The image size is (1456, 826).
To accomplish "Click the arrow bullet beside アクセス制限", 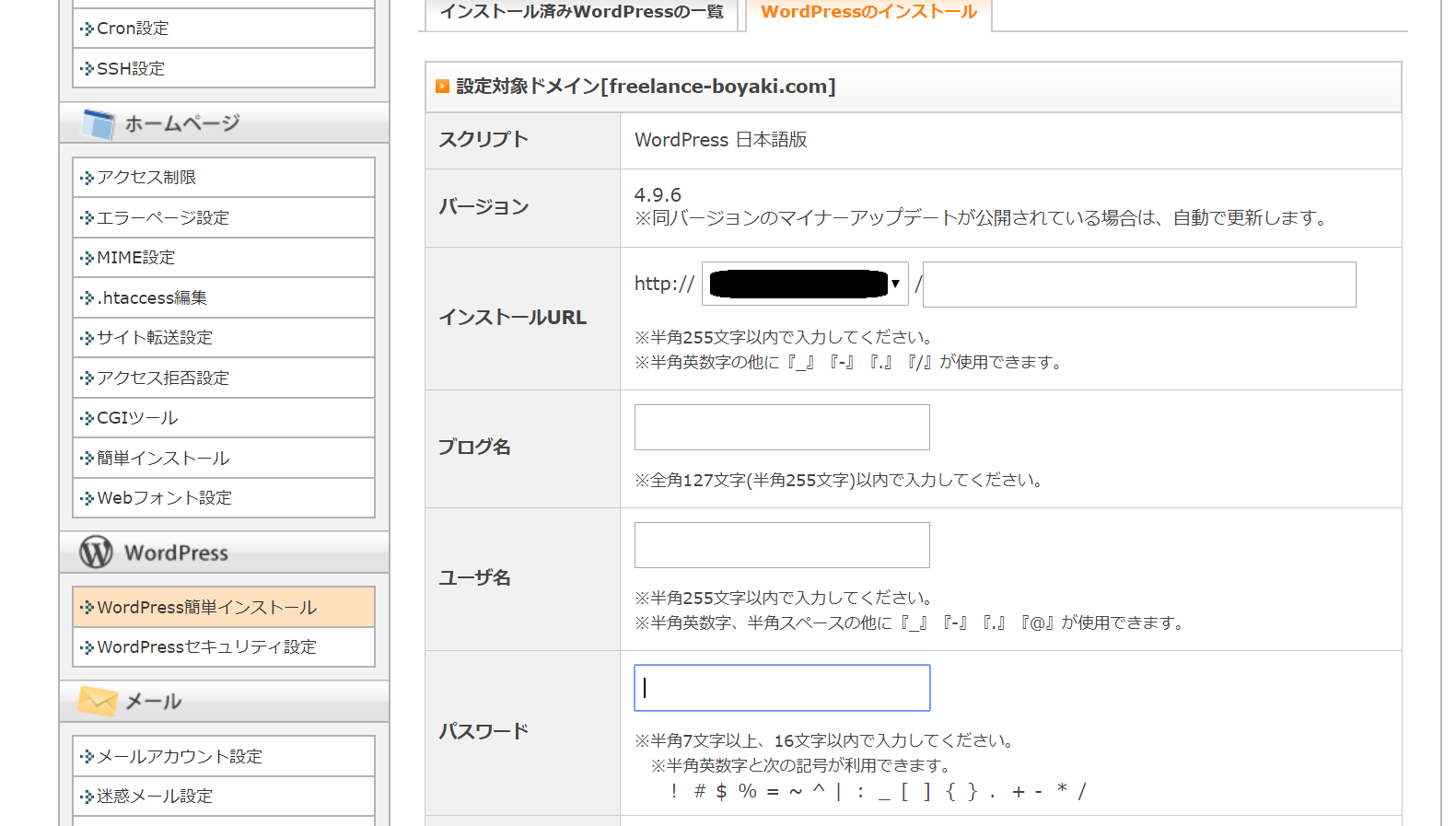I will tap(87, 178).
